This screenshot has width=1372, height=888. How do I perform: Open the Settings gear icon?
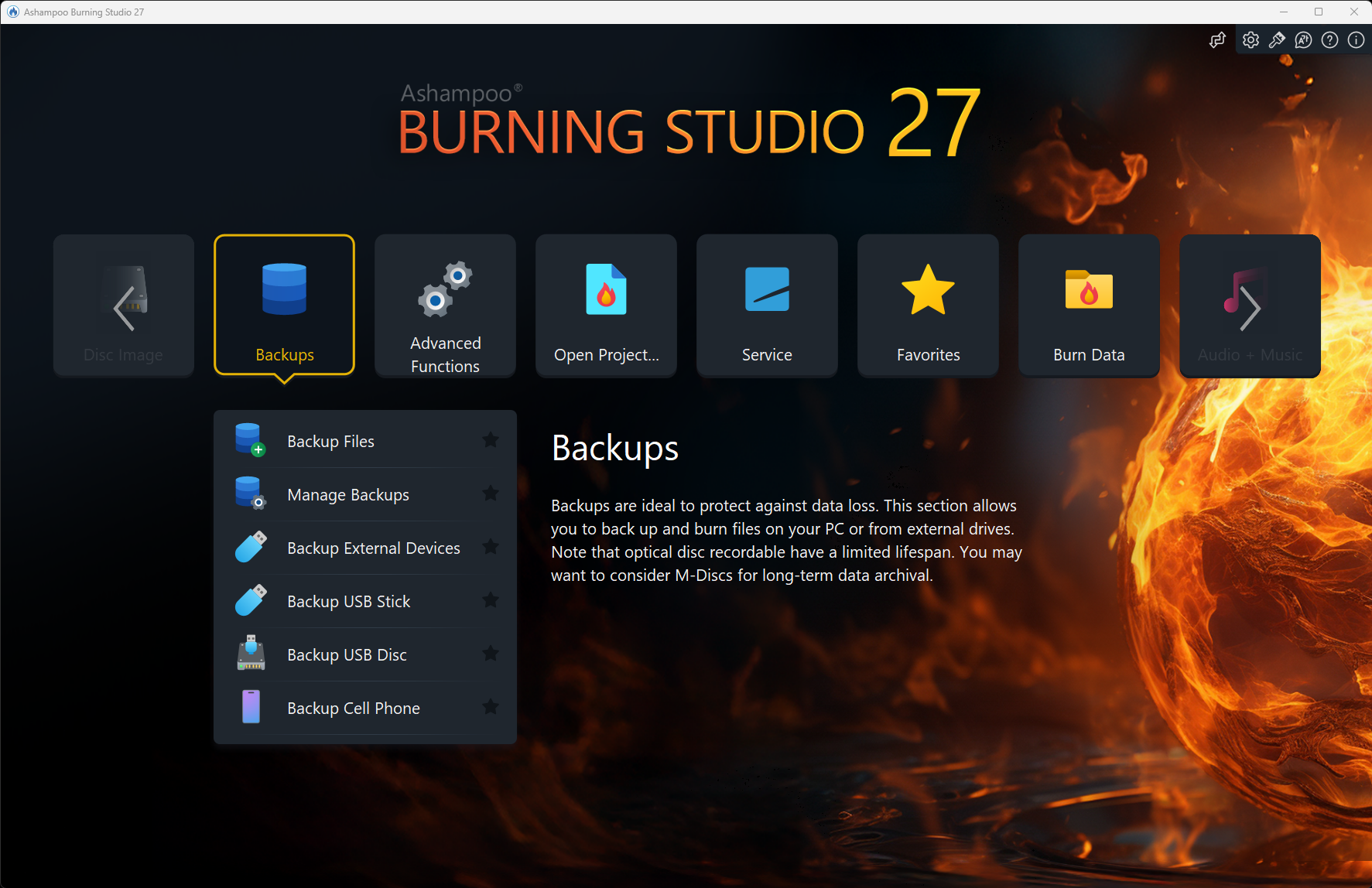tap(1251, 39)
